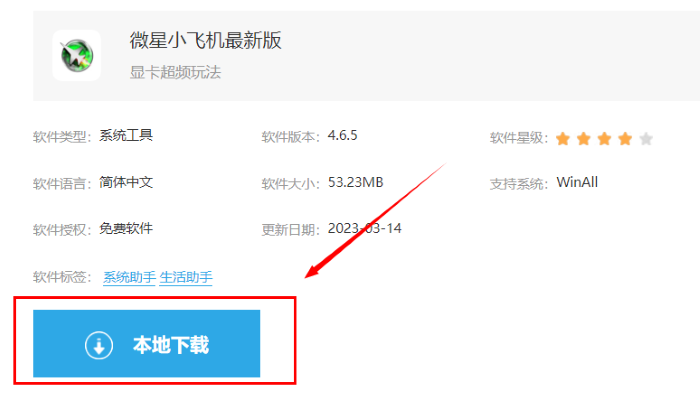Click the license value 免费软件
The height and width of the screenshot is (402, 700).
click(x=126, y=229)
